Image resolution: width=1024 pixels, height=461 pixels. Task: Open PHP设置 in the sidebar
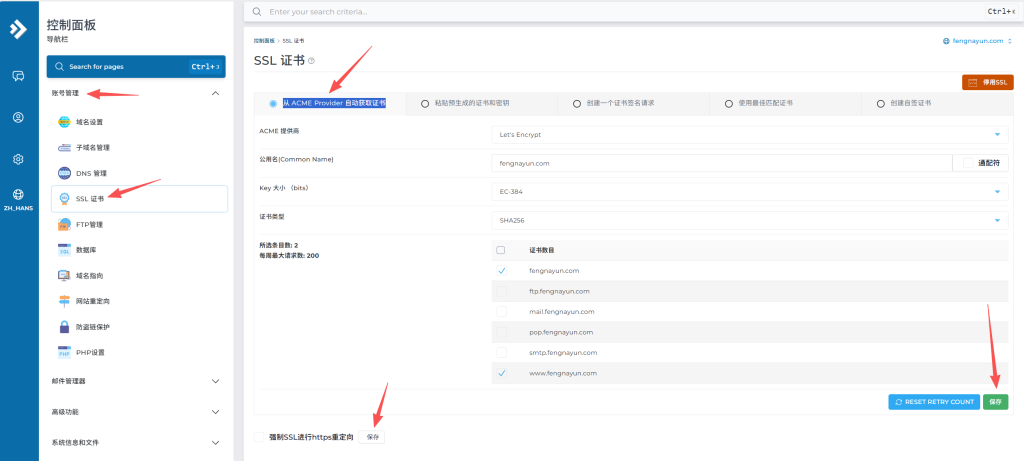pyautogui.click(x=90, y=352)
